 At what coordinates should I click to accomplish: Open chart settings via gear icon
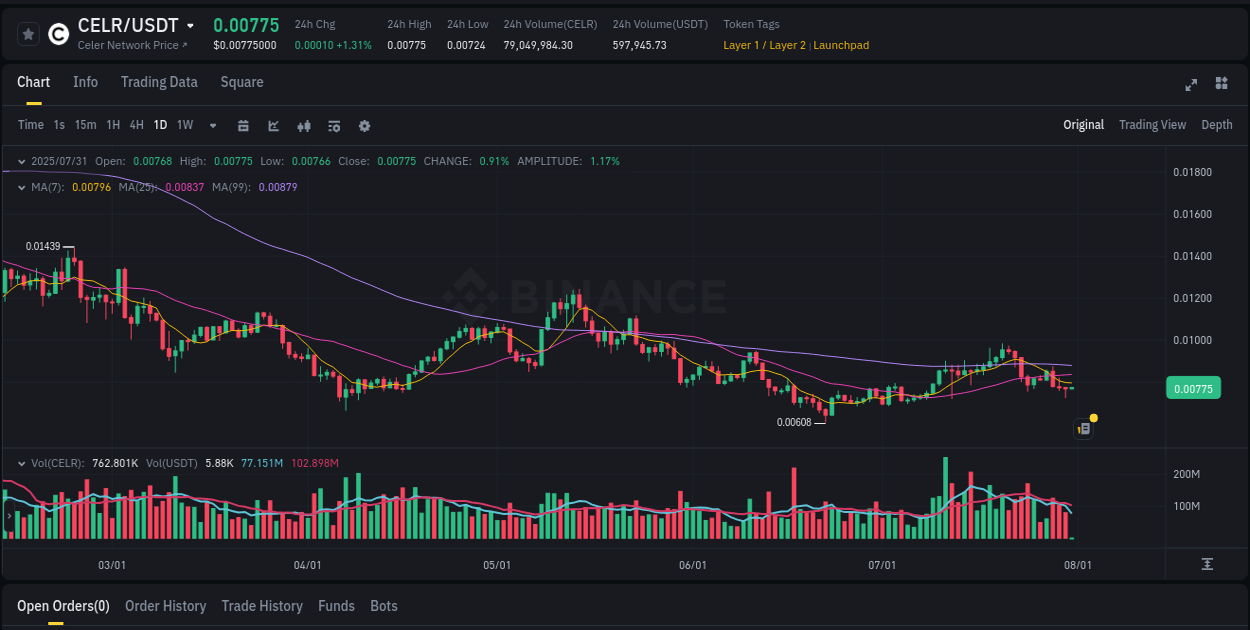(x=364, y=125)
